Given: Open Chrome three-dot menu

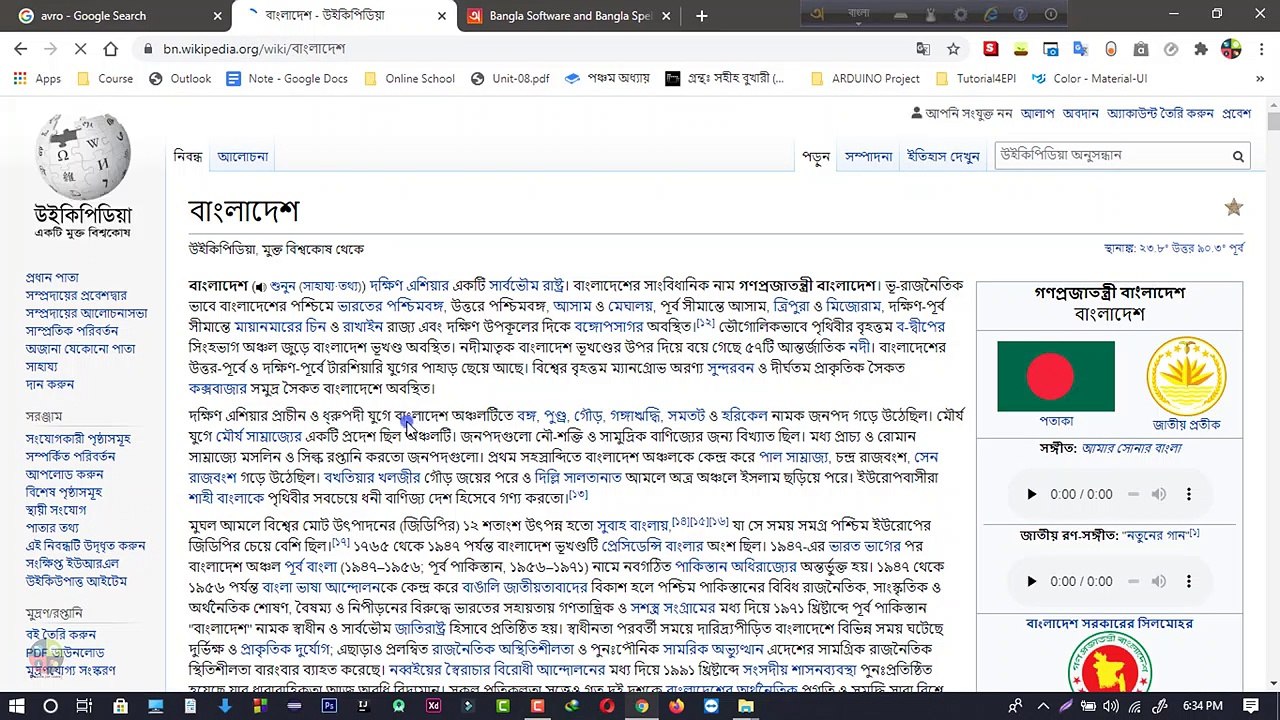Looking at the screenshot, I should point(1260,48).
